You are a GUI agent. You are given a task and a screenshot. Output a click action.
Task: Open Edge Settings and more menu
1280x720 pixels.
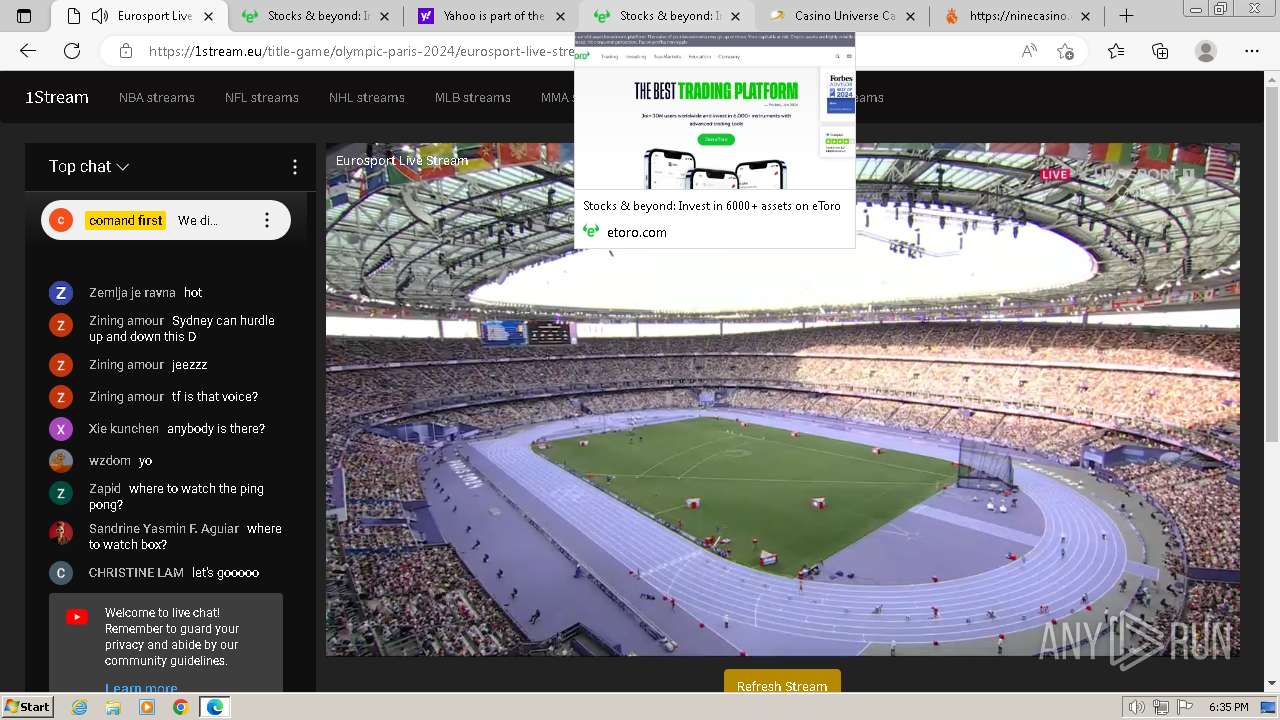tap(1252, 51)
